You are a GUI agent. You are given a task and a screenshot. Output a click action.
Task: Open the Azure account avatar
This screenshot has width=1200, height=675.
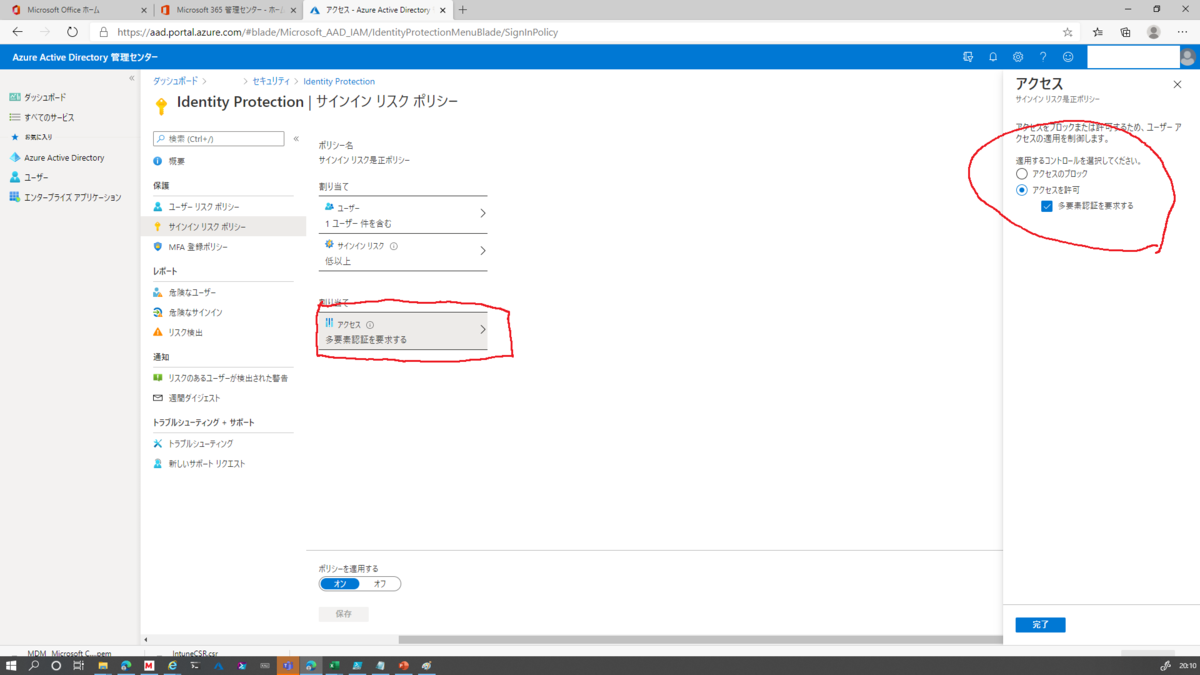(x=1188, y=57)
